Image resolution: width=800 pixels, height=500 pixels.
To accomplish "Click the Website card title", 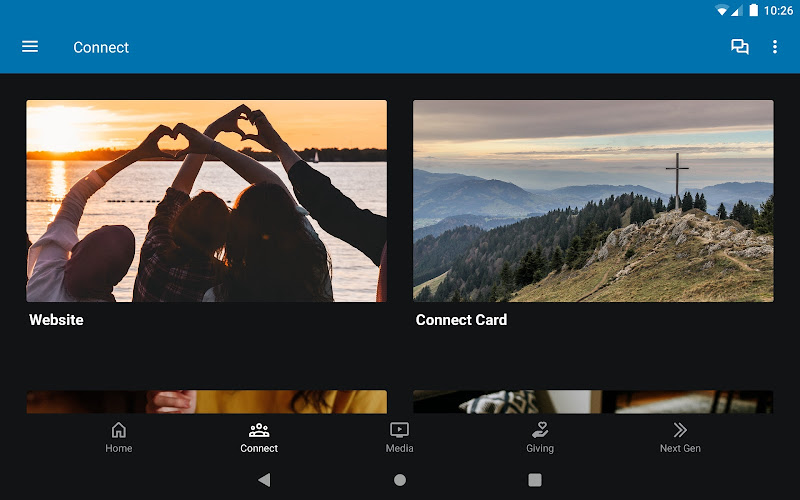I will (56, 320).
